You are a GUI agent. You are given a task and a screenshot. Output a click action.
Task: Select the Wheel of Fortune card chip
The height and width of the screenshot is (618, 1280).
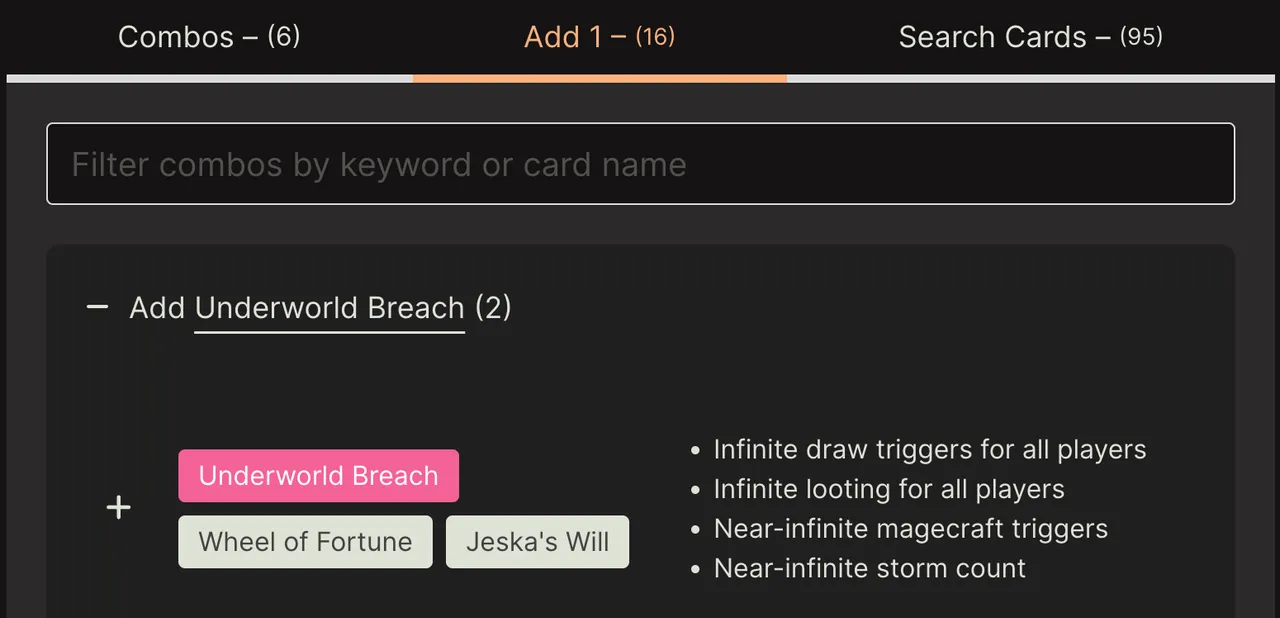click(305, 542)
